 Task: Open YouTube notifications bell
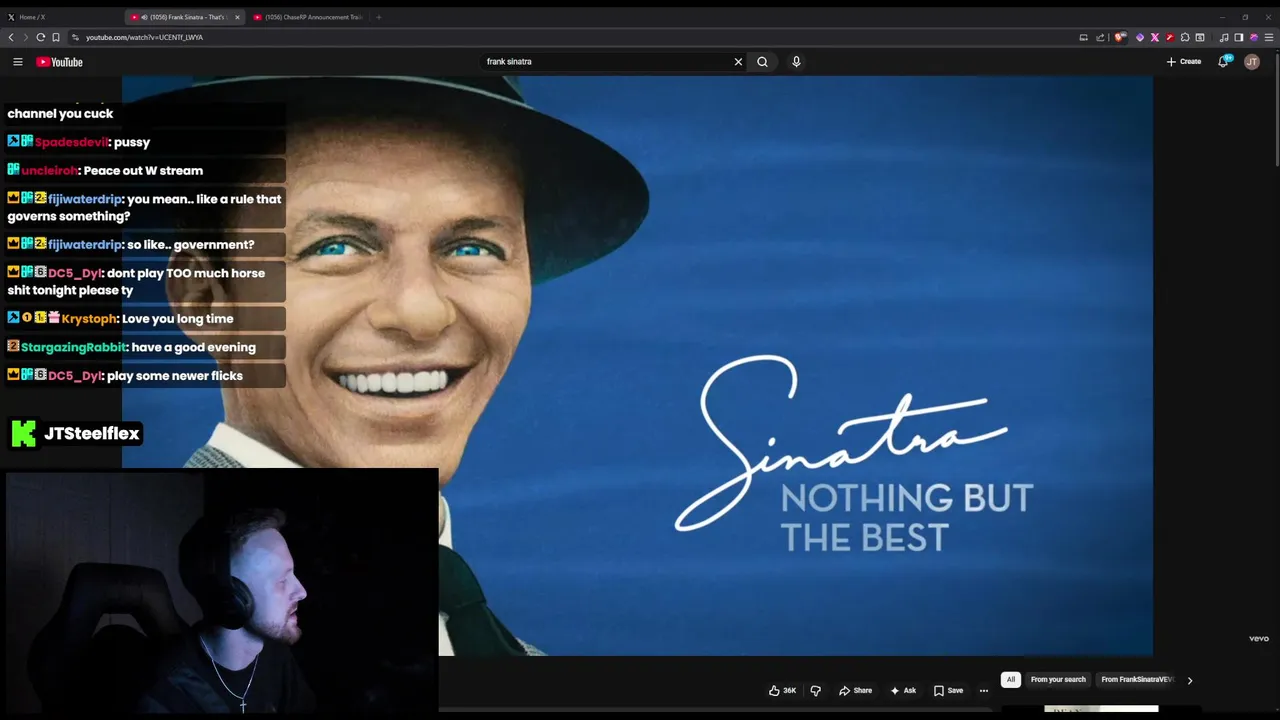click(x=1223, y=62)
